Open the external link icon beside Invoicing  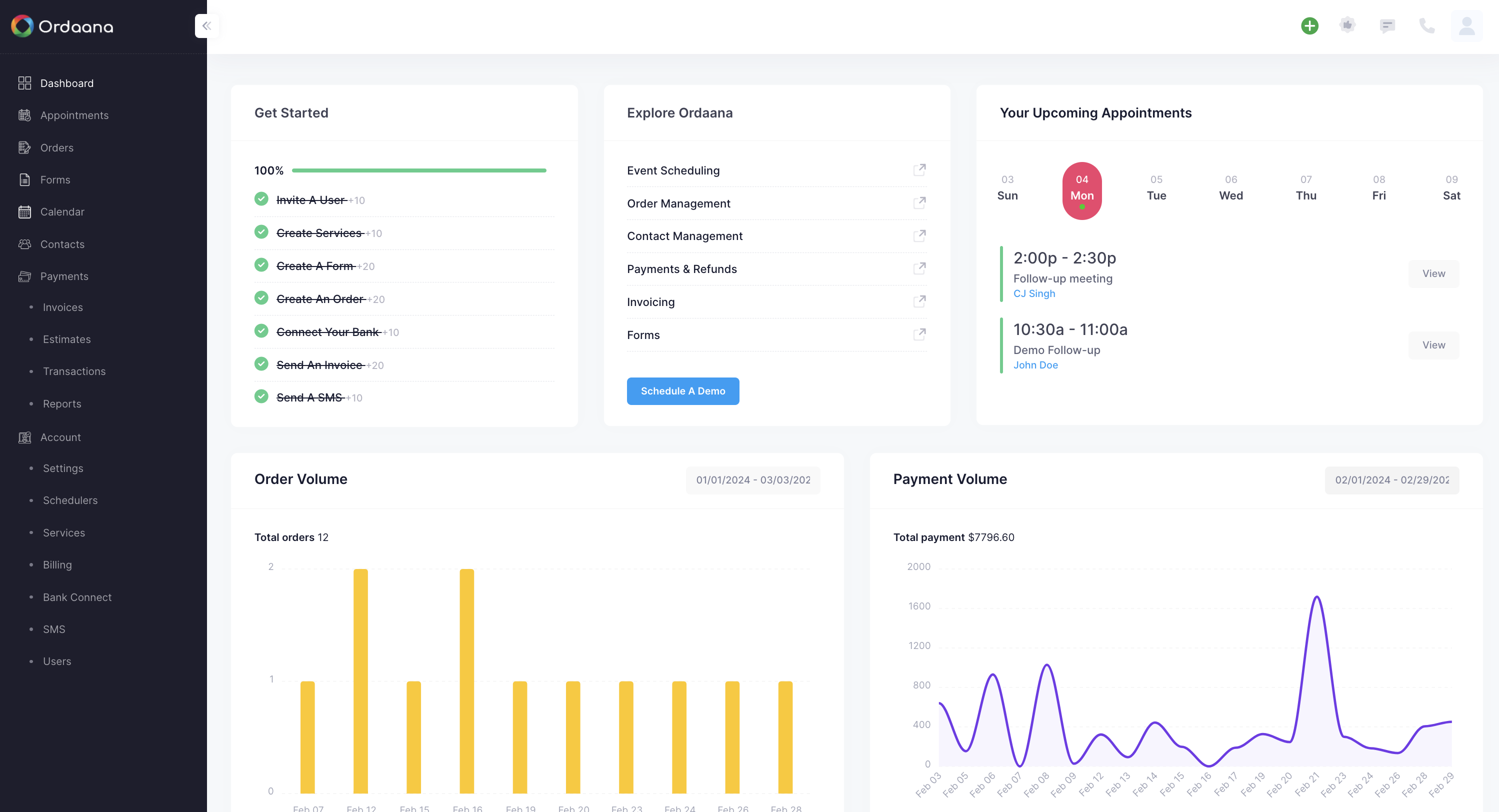click(x=919, y=301)
